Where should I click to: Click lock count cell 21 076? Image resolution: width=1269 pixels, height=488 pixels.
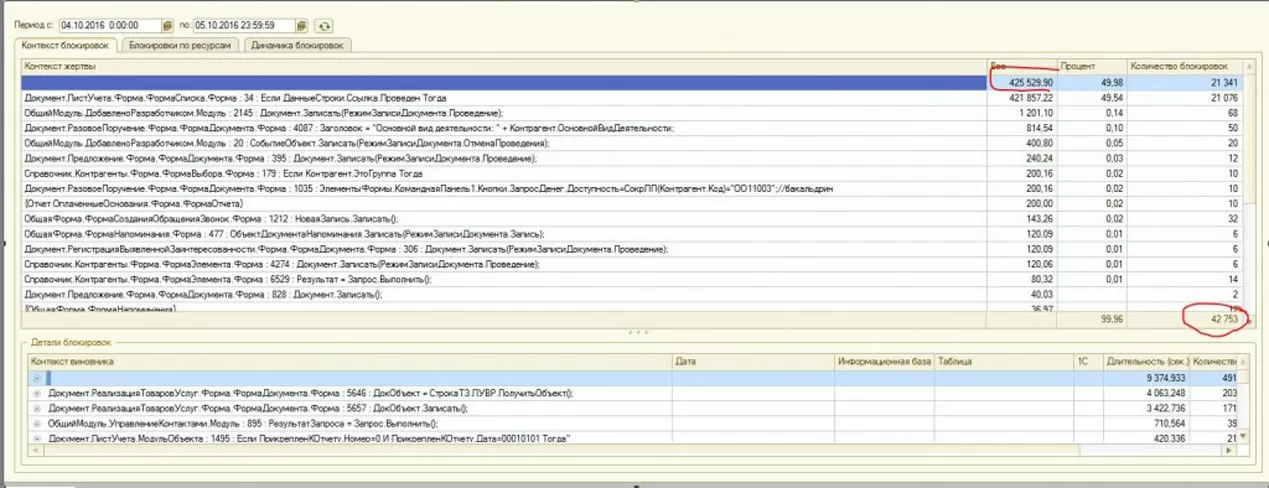coord(1185,98)
